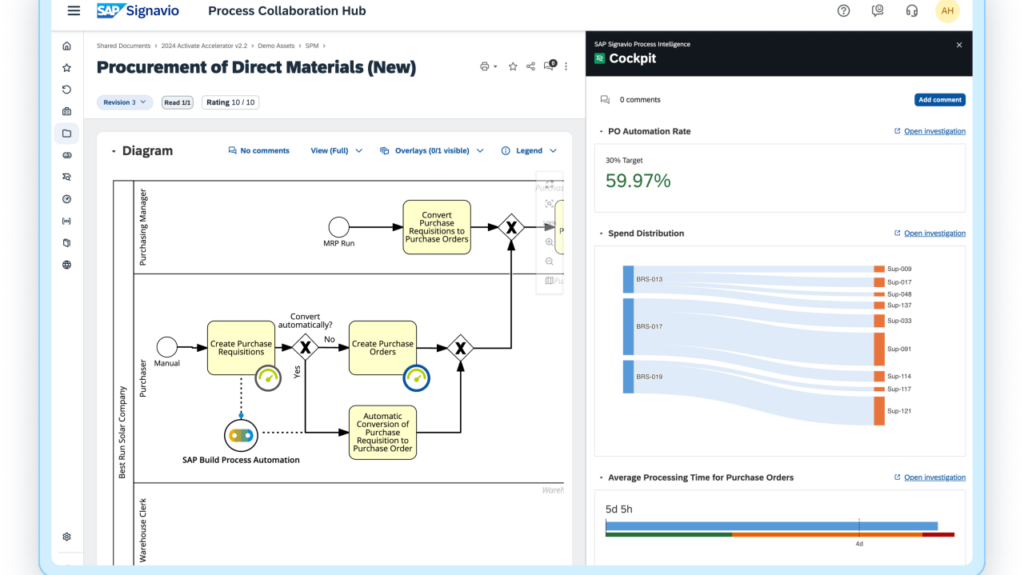This screenshot has width=1024, height=575.
Task: Open the gauge dashboard icon in sidebar
Action: click(x=67, y=199)
